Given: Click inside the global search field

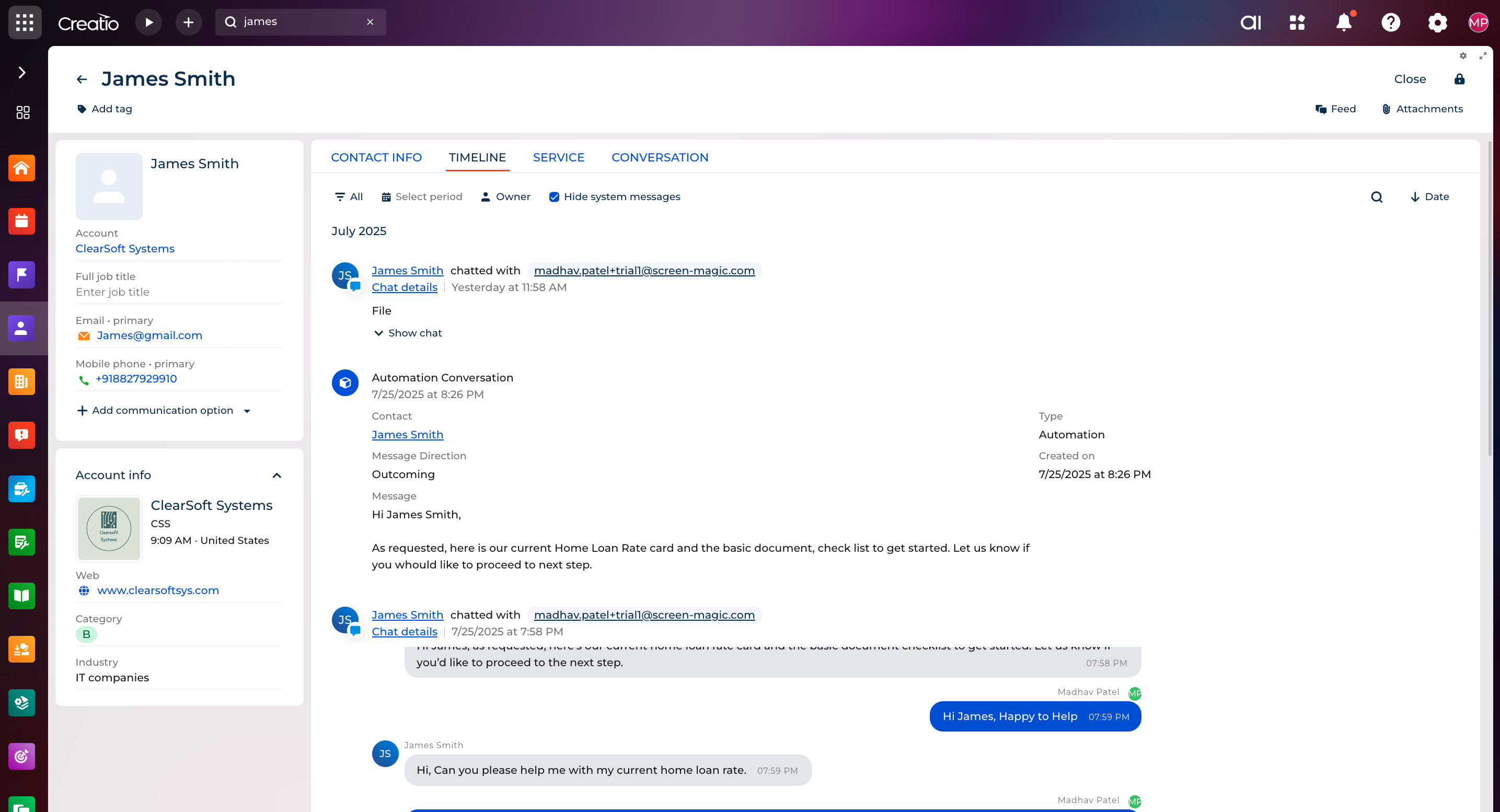Looking at the screenshot, I should (x=300, y=22).
